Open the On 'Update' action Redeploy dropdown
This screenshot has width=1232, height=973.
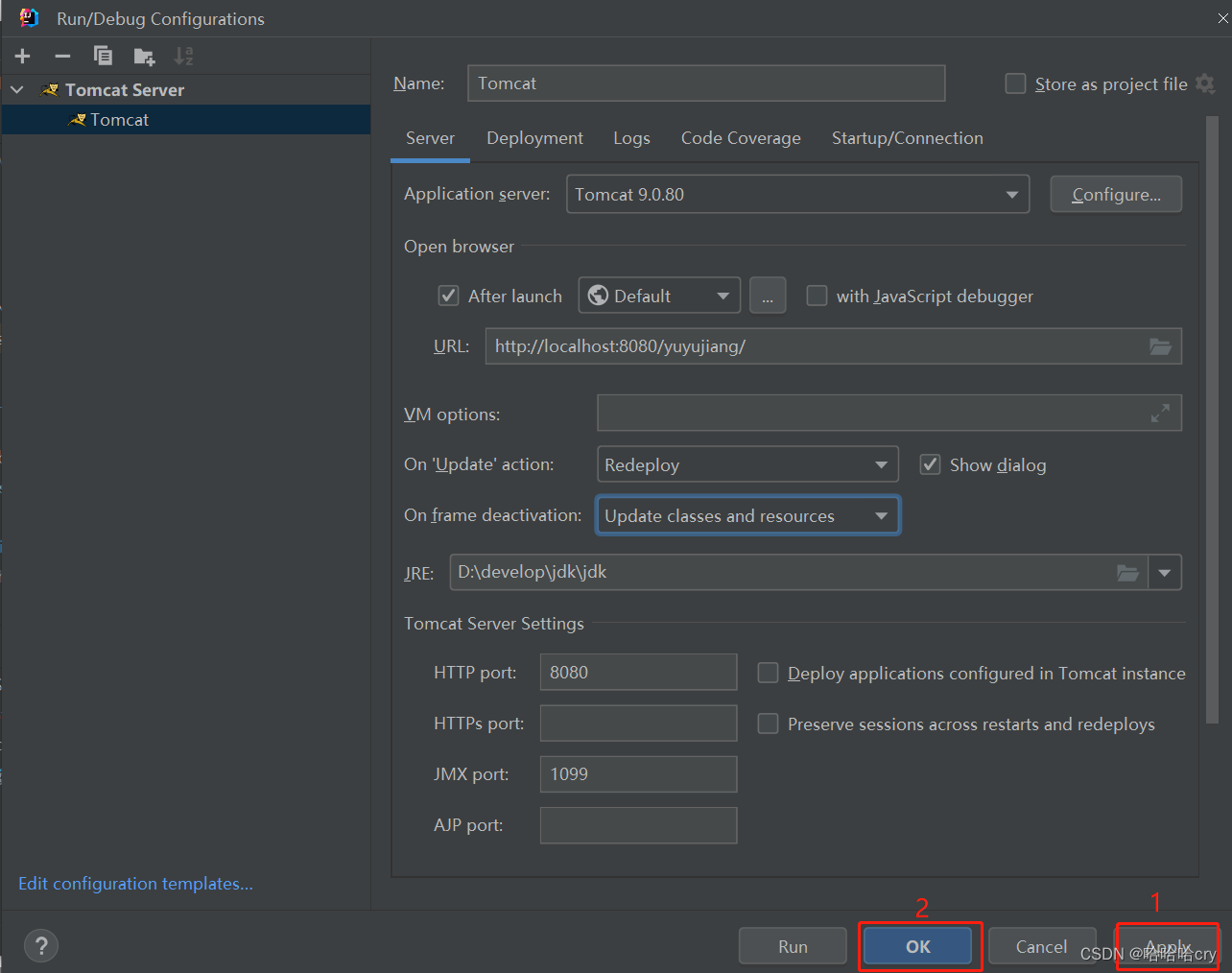pyautogui.click(x=747, y=464)
